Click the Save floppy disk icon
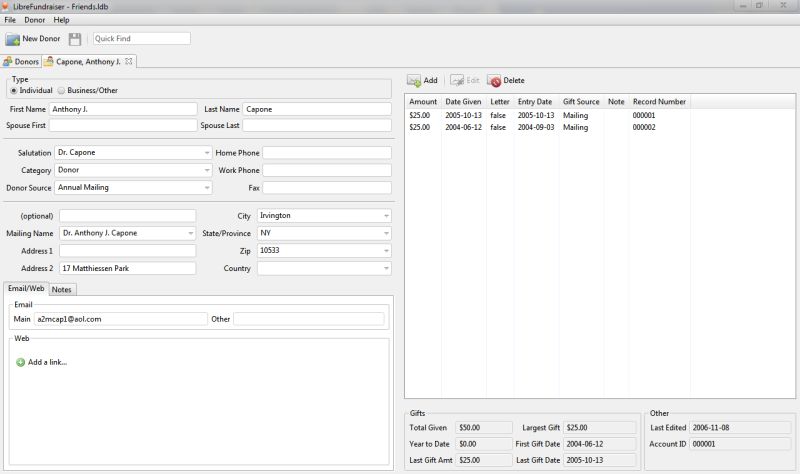Screen dimensions: 800x474 [75, 39]
